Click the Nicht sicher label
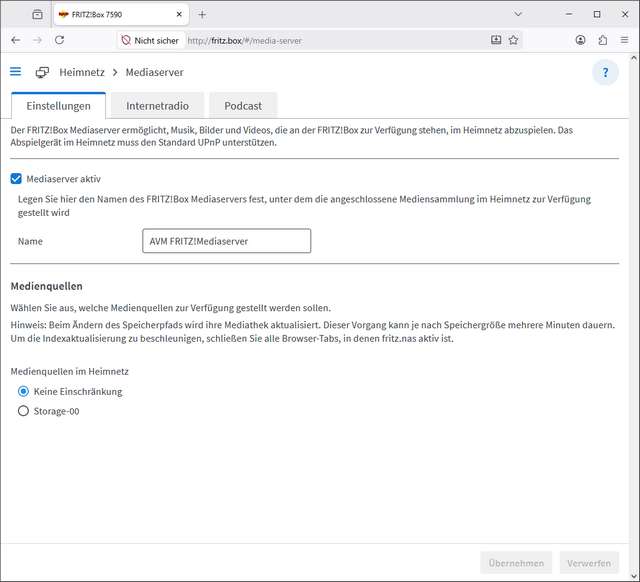Screen dimensions: 640x582 (x=156, y=40)
